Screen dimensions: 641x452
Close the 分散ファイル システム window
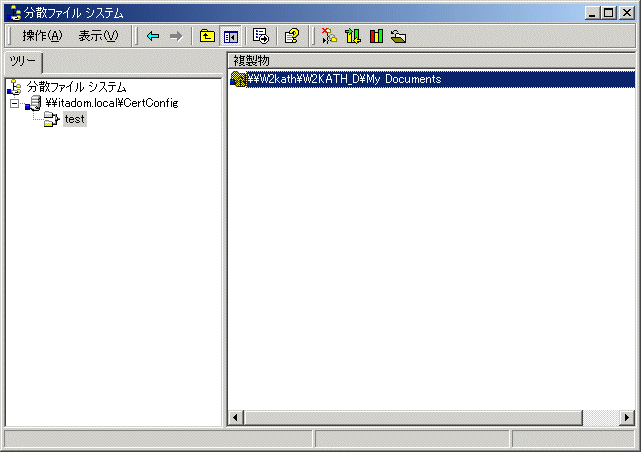[626, 13]
